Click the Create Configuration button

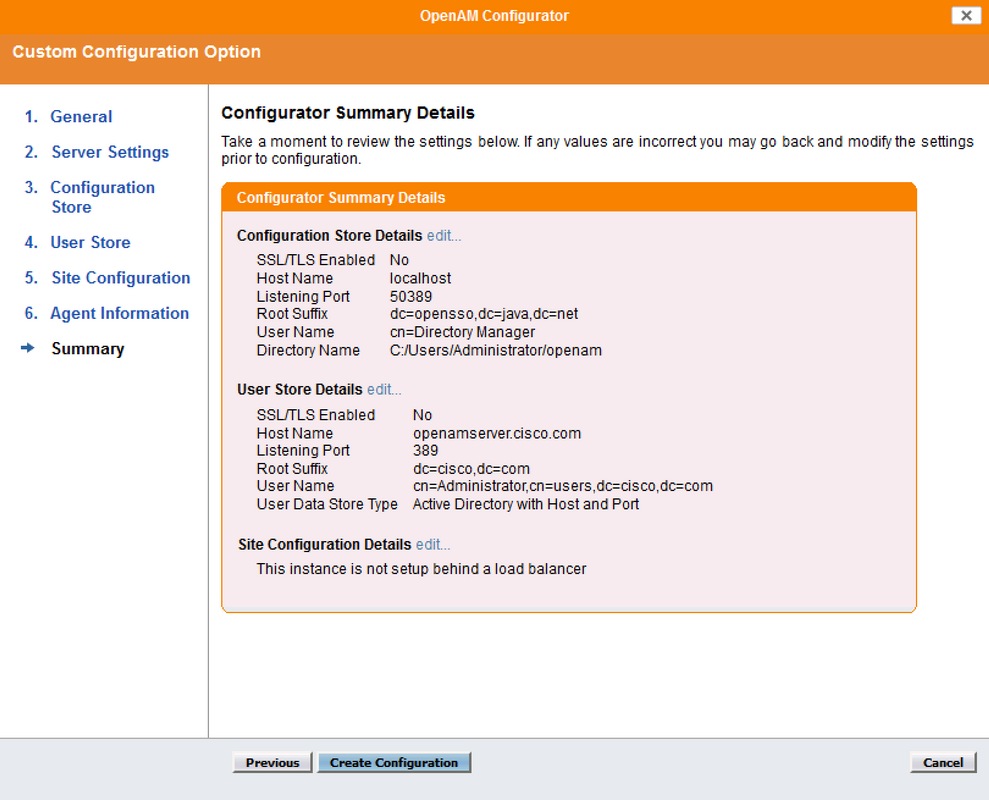pyautogui.click(x=395, y=761)
